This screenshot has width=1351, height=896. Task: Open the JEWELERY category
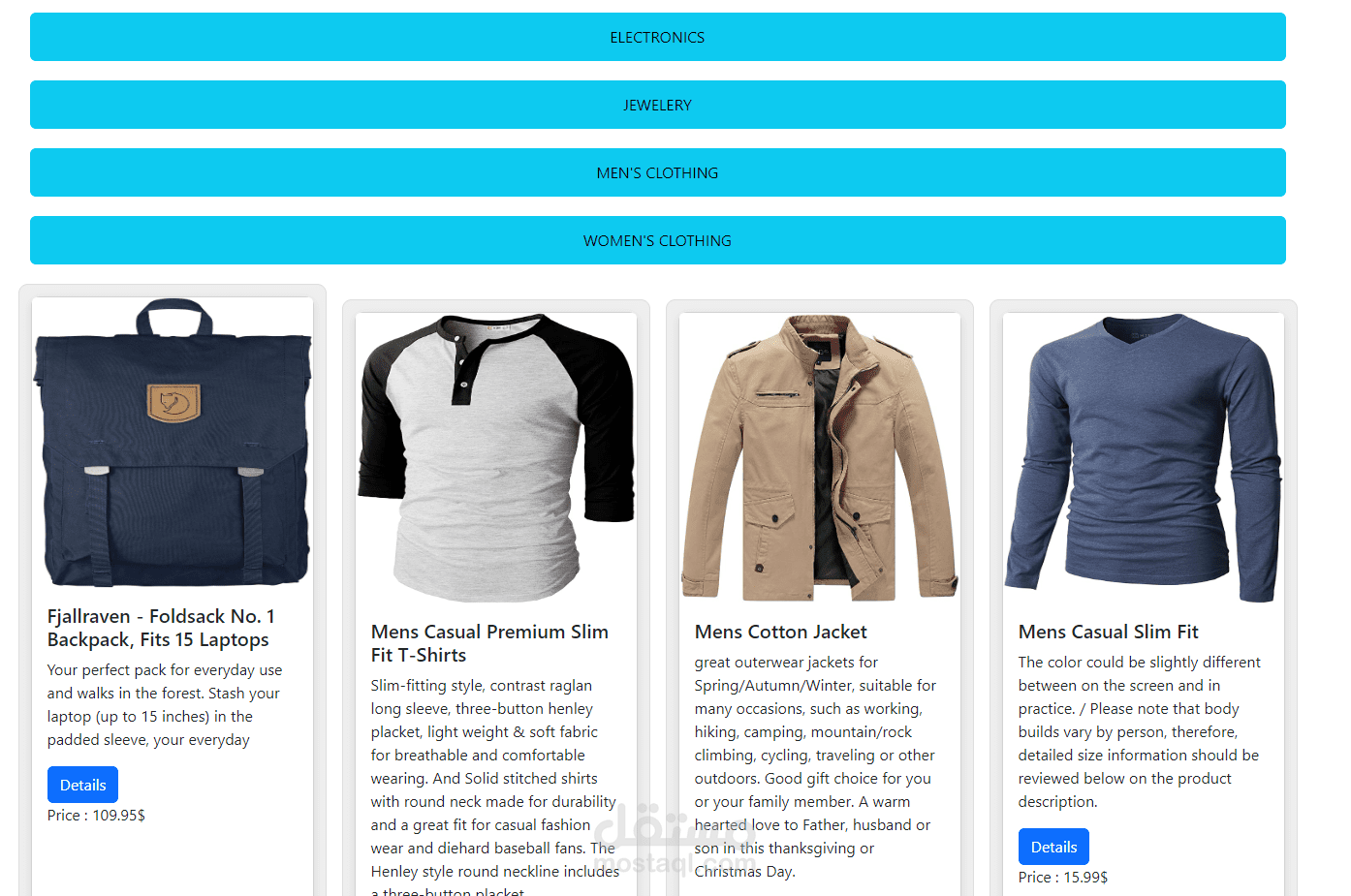pos(657,105)
